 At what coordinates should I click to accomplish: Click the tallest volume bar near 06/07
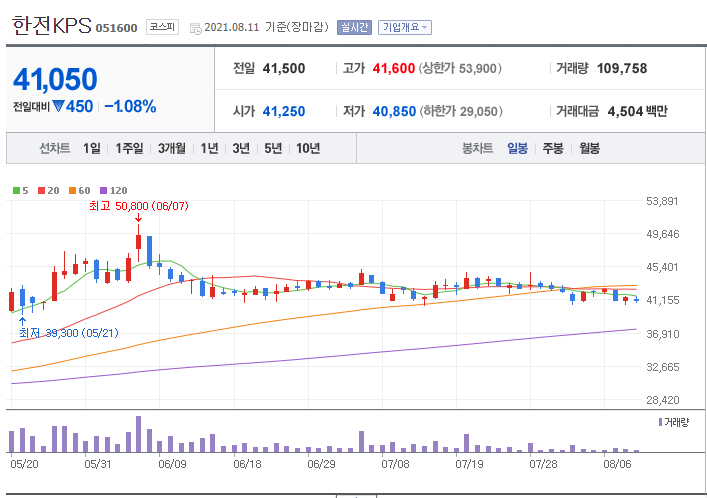tap(138, 434)
